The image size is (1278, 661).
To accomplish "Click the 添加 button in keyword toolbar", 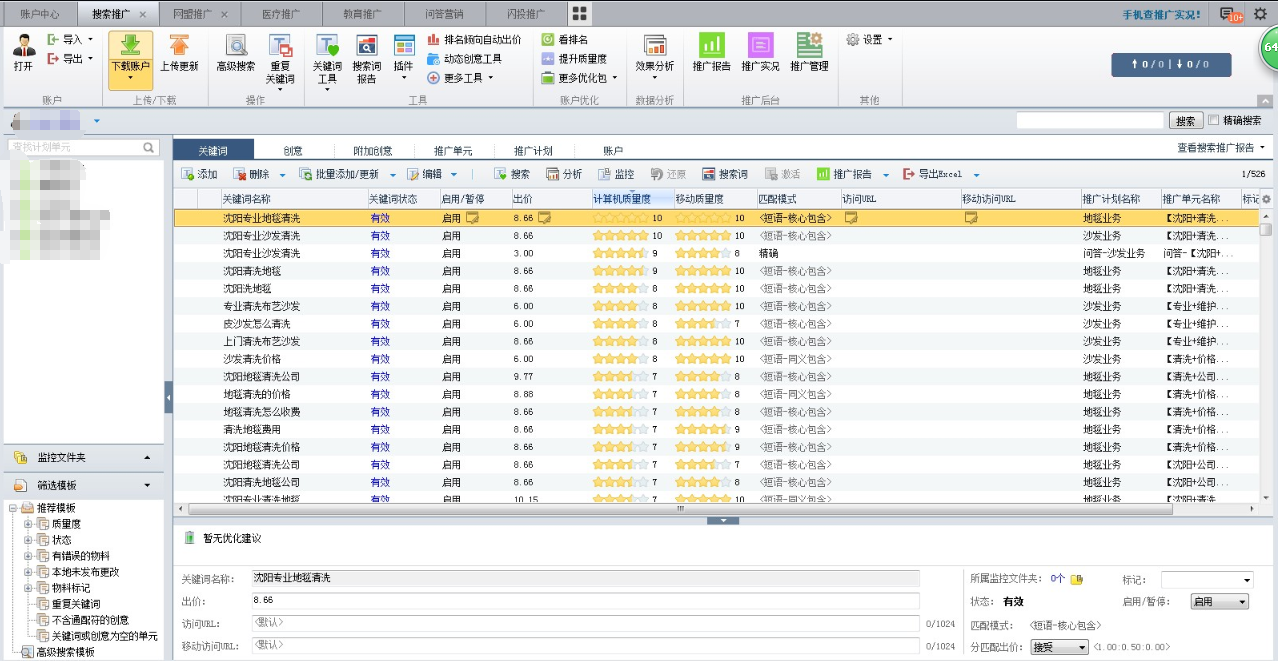I will tap(199, 174).
